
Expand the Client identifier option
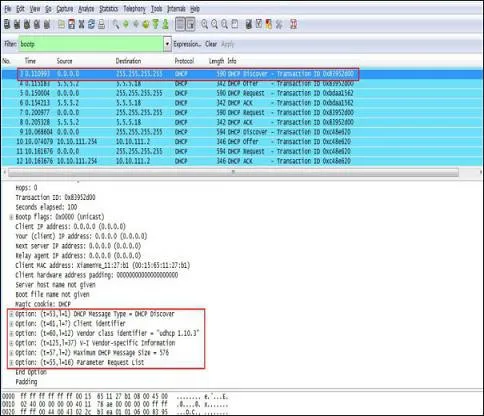click(x=11, y=324)
